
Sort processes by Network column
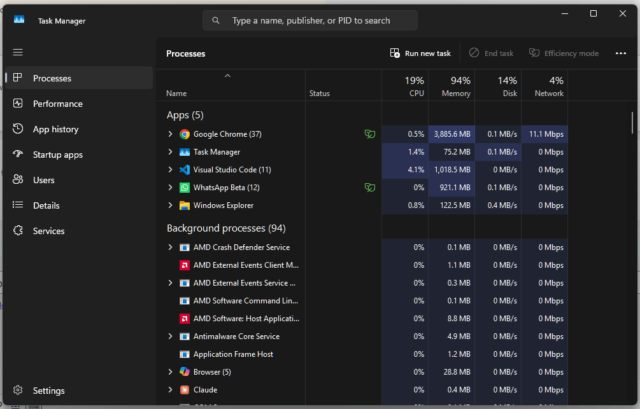[544, 85]
